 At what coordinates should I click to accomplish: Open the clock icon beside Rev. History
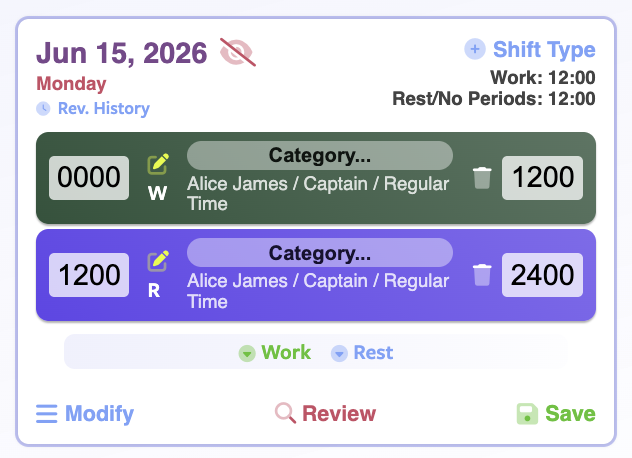[x=43, y=108]
